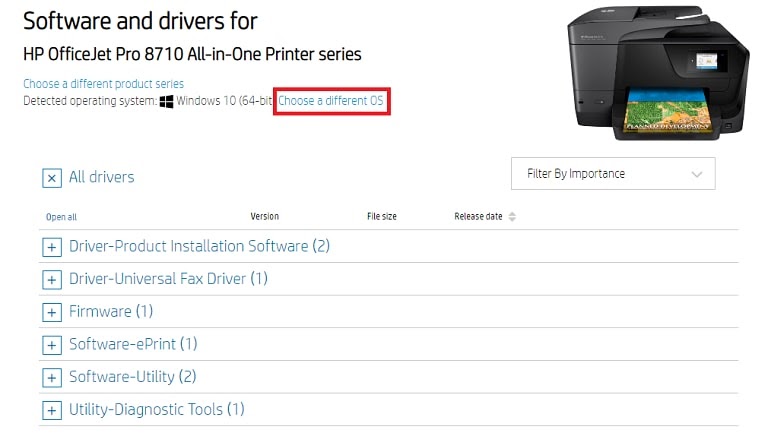Screen dimensions: 768x436
Task: Expand the Utility-Diagnostic Tools plus icon
Action: coord(52,410)
